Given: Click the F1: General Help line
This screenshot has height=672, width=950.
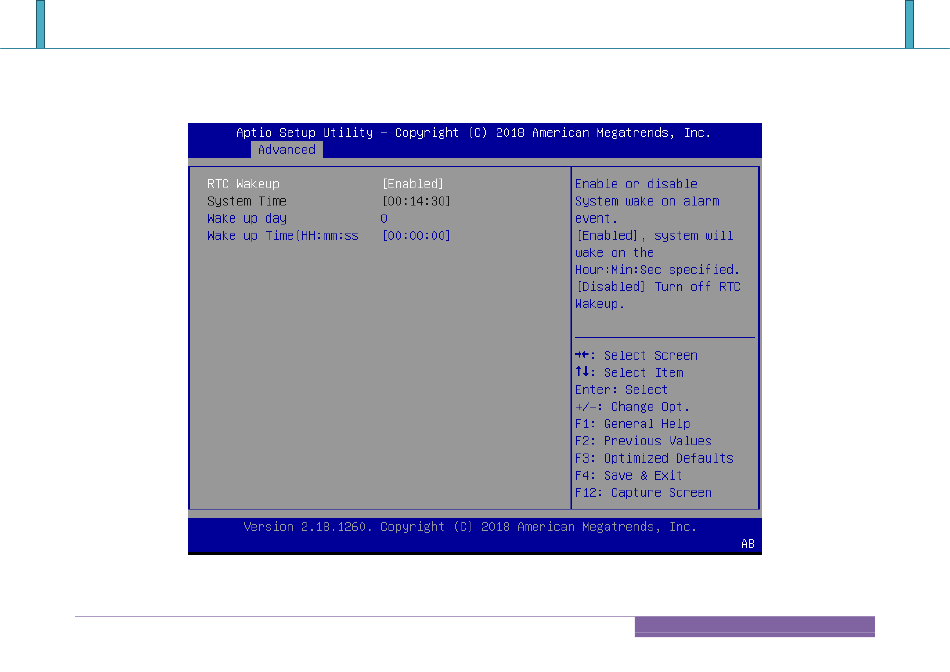Looking at the screenshot, I should coord(633,424).
